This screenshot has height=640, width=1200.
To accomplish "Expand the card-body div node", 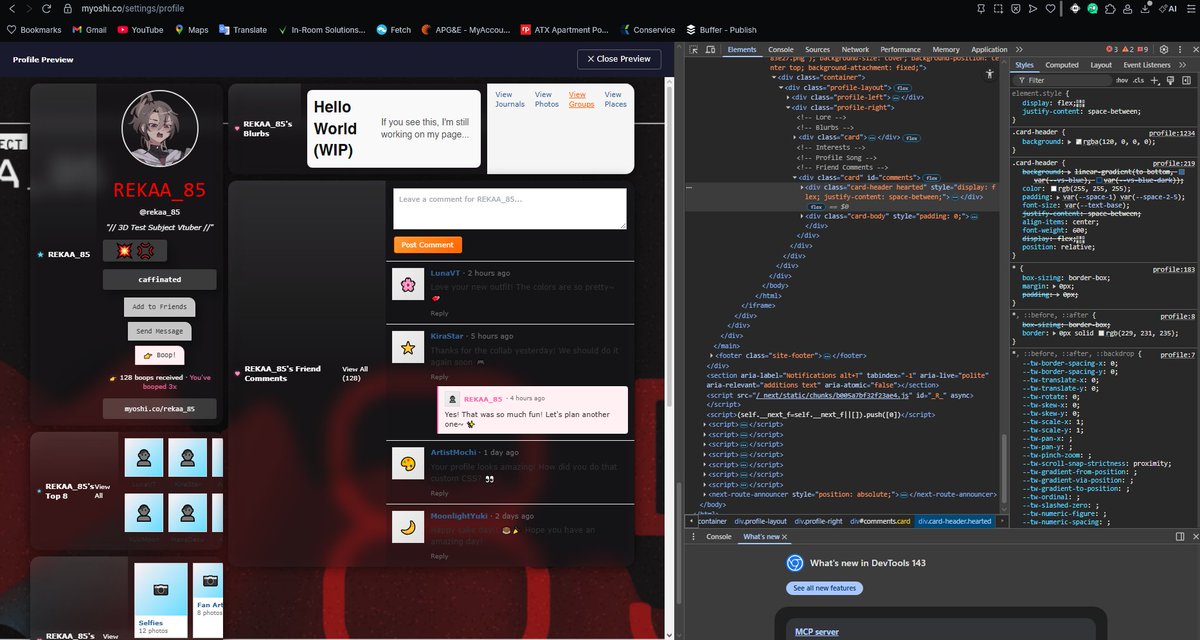I will click(803, 216).
